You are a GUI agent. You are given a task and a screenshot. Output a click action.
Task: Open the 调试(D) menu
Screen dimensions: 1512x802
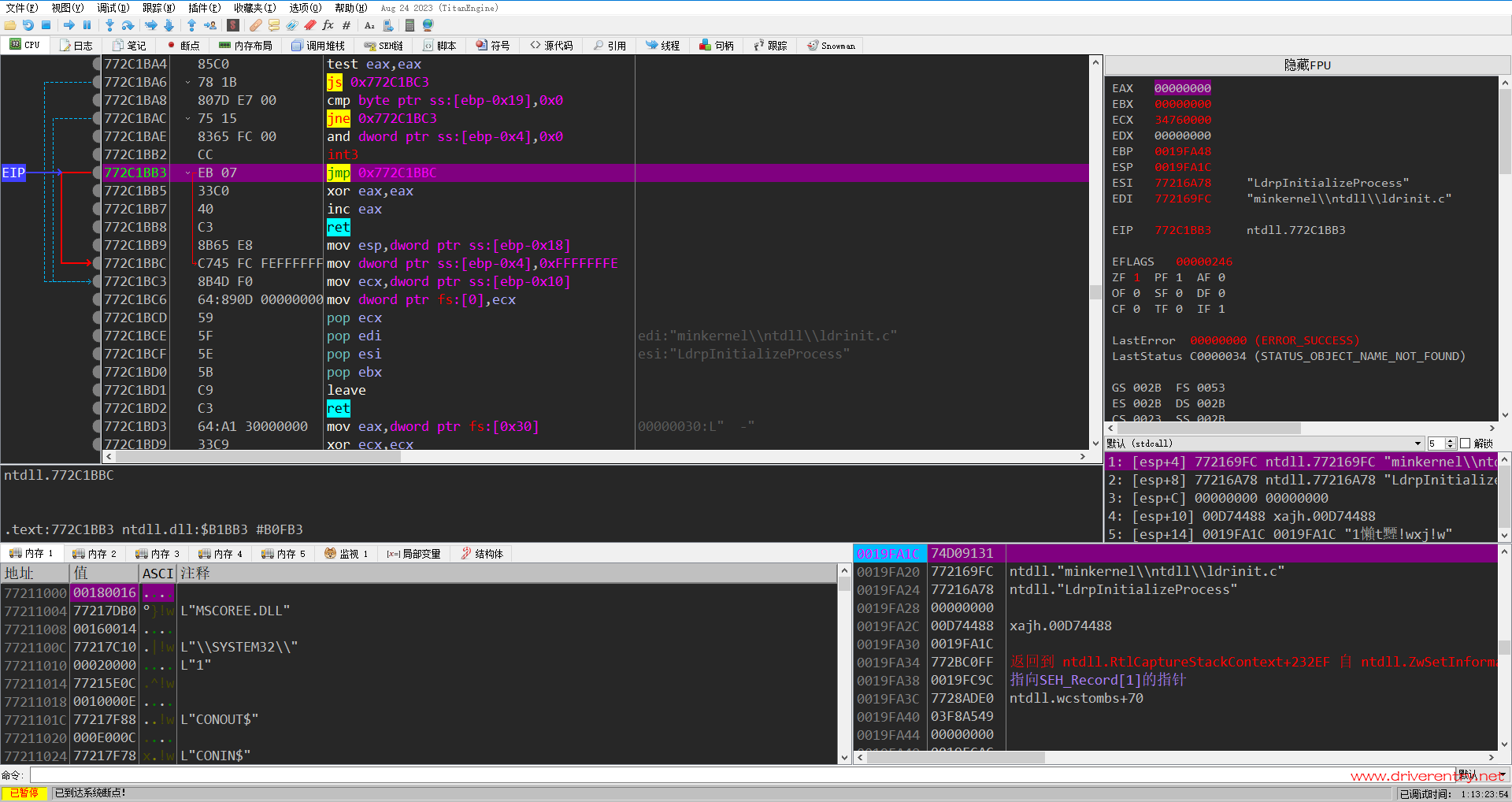pos(113,8)
